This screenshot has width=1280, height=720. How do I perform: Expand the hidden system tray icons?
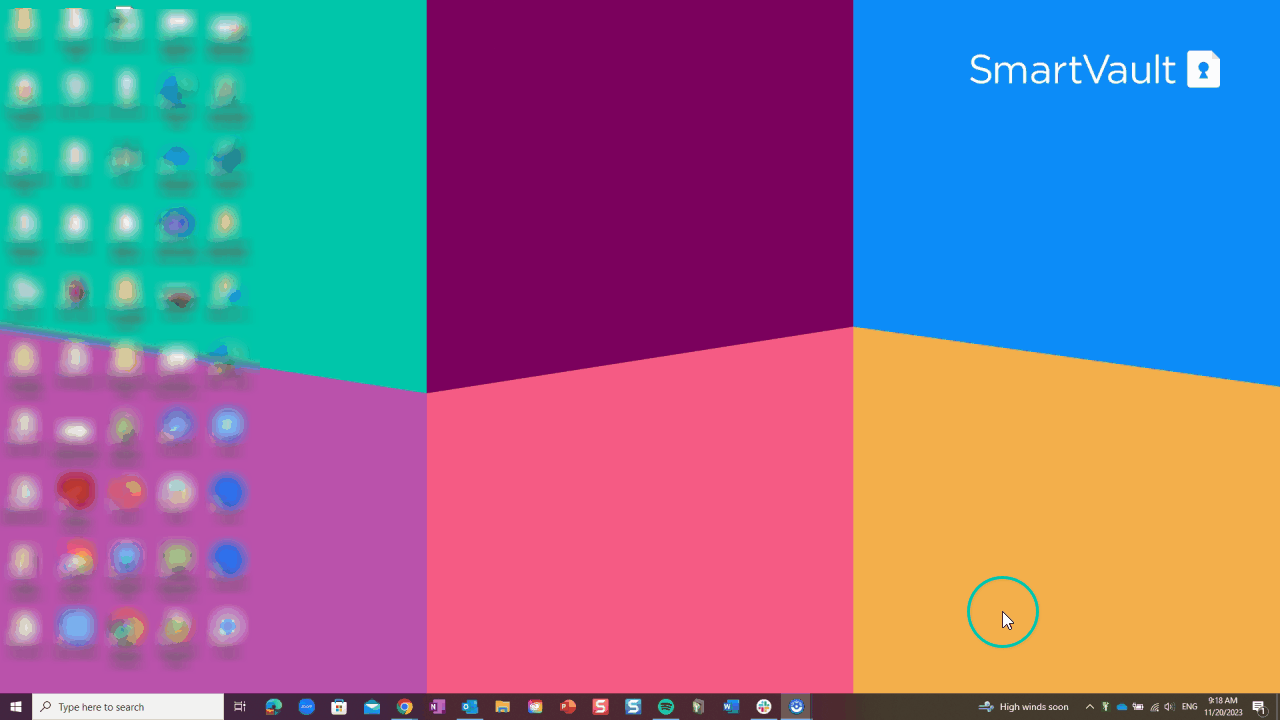(1090, 707)
